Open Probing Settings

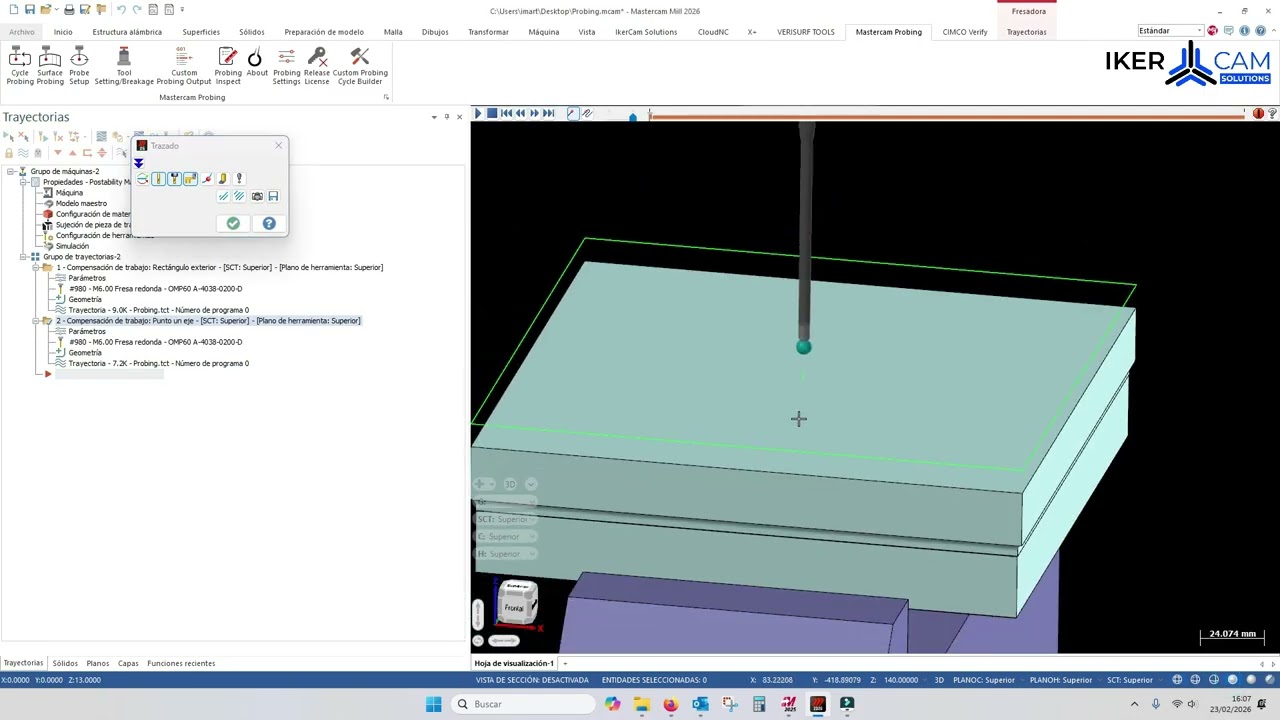[x=287, y=66]
